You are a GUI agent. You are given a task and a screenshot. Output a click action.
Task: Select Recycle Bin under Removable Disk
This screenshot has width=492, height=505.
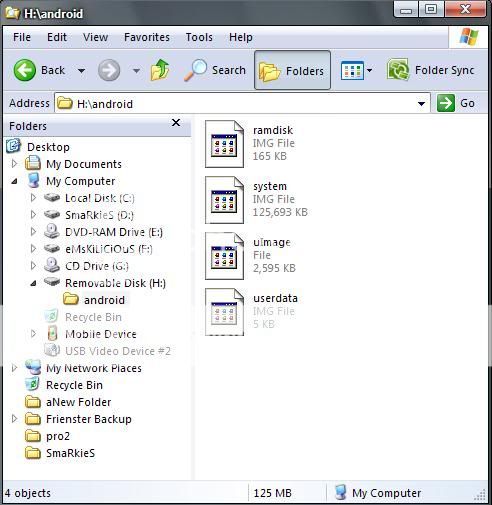coord(93,317)
